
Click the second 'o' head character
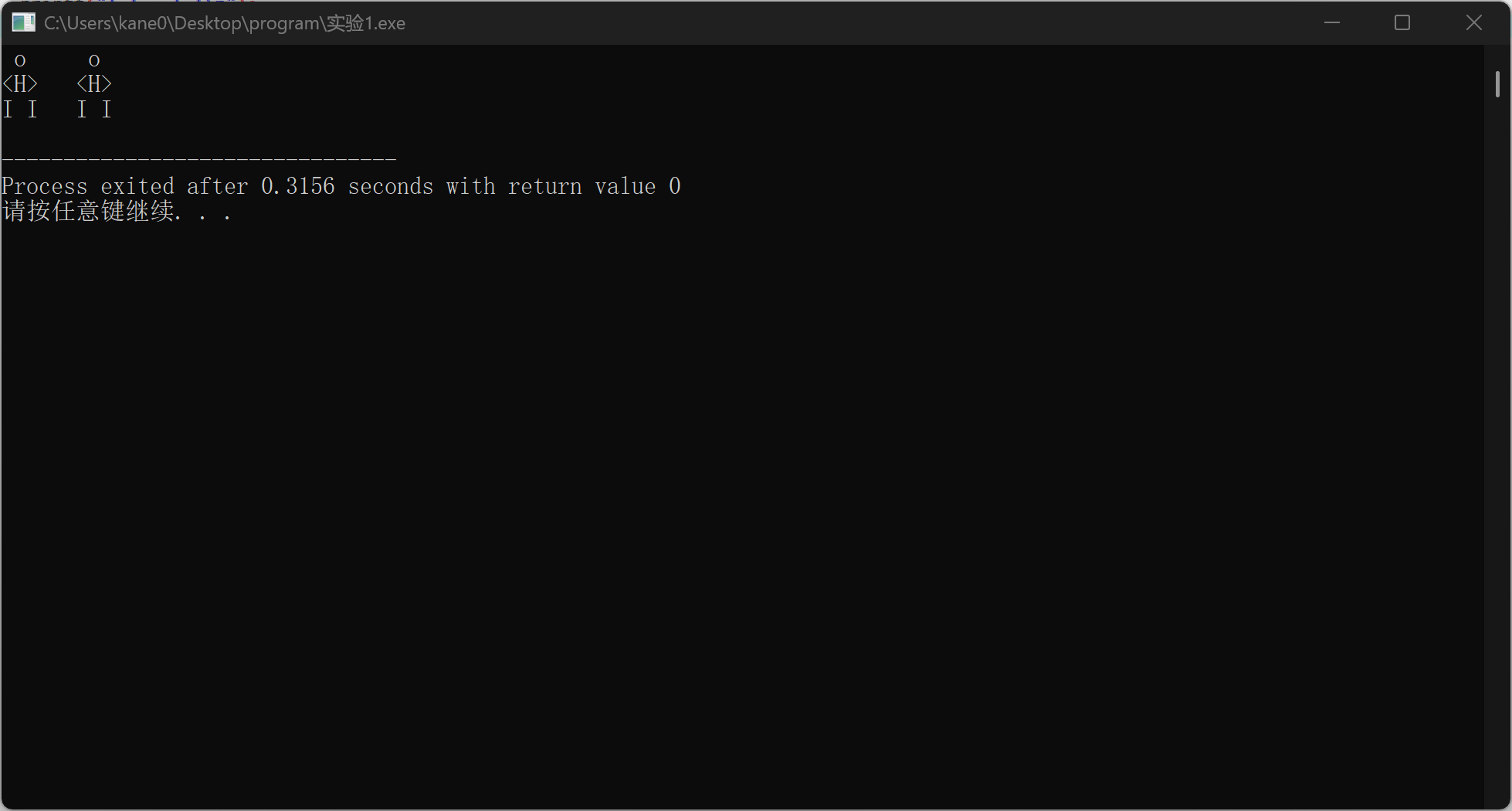[94, 60]
